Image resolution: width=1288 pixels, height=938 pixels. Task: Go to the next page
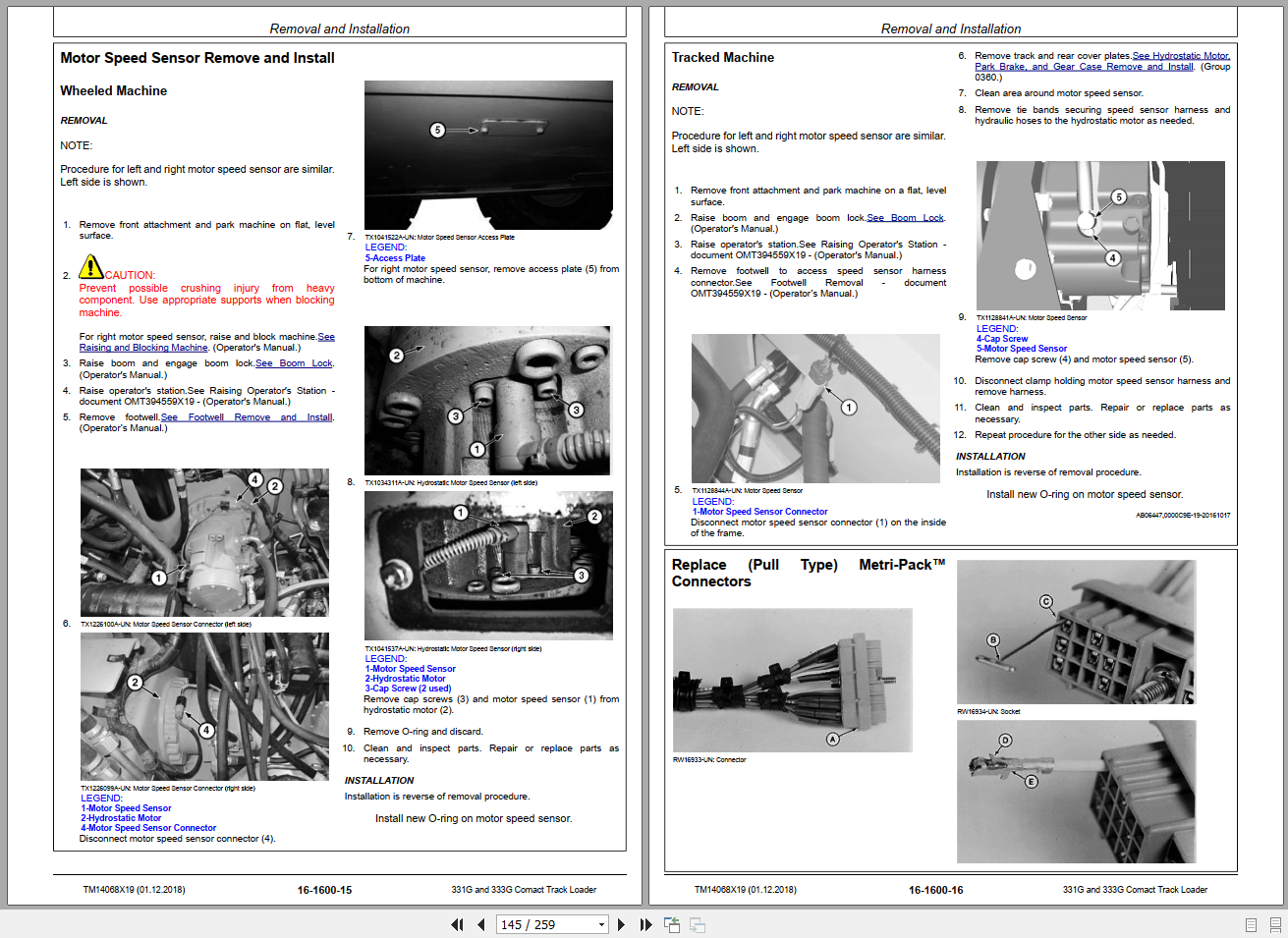click(x=621, y=924)
